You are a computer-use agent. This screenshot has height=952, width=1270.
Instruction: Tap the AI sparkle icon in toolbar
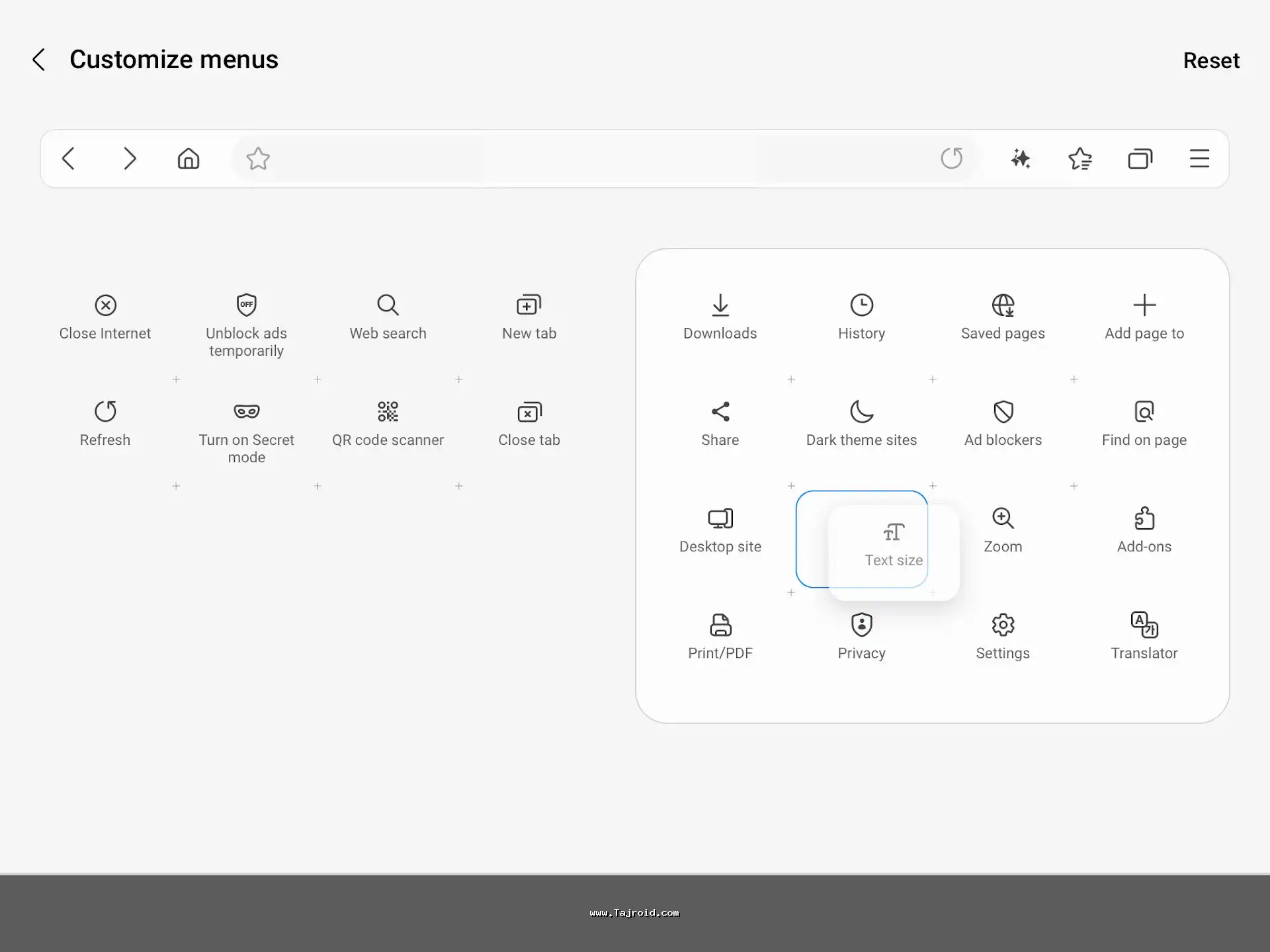click(x=1020, y=159)
